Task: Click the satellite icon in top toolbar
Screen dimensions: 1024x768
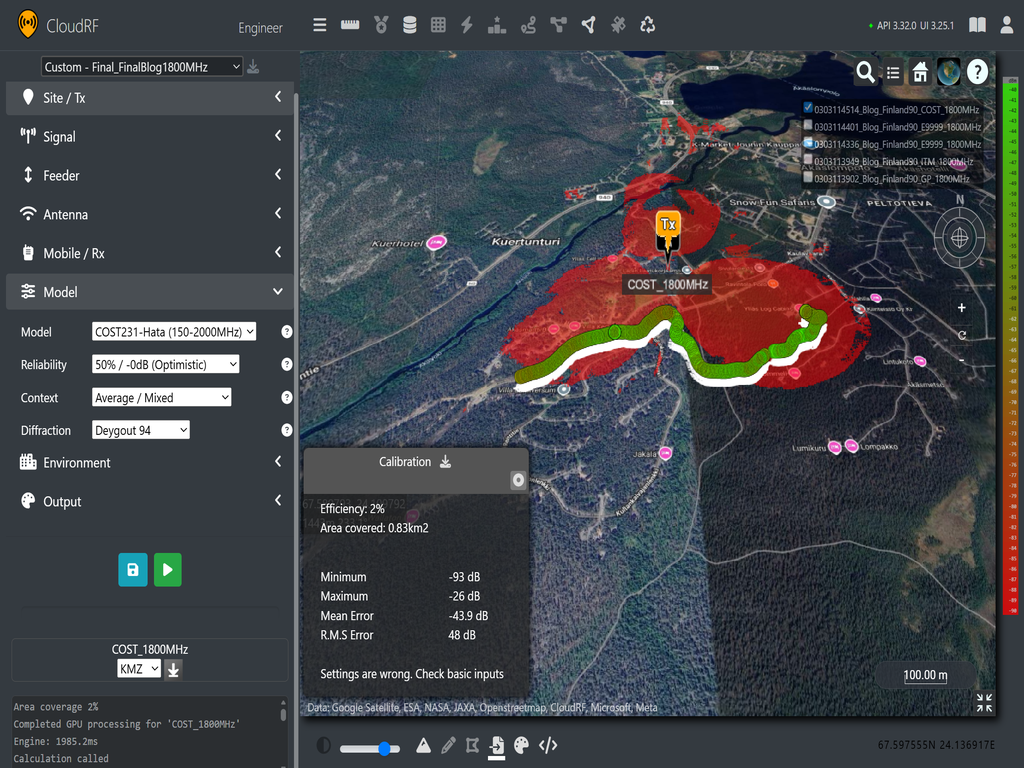Action: pyautogui.click(x=618, y=25)
